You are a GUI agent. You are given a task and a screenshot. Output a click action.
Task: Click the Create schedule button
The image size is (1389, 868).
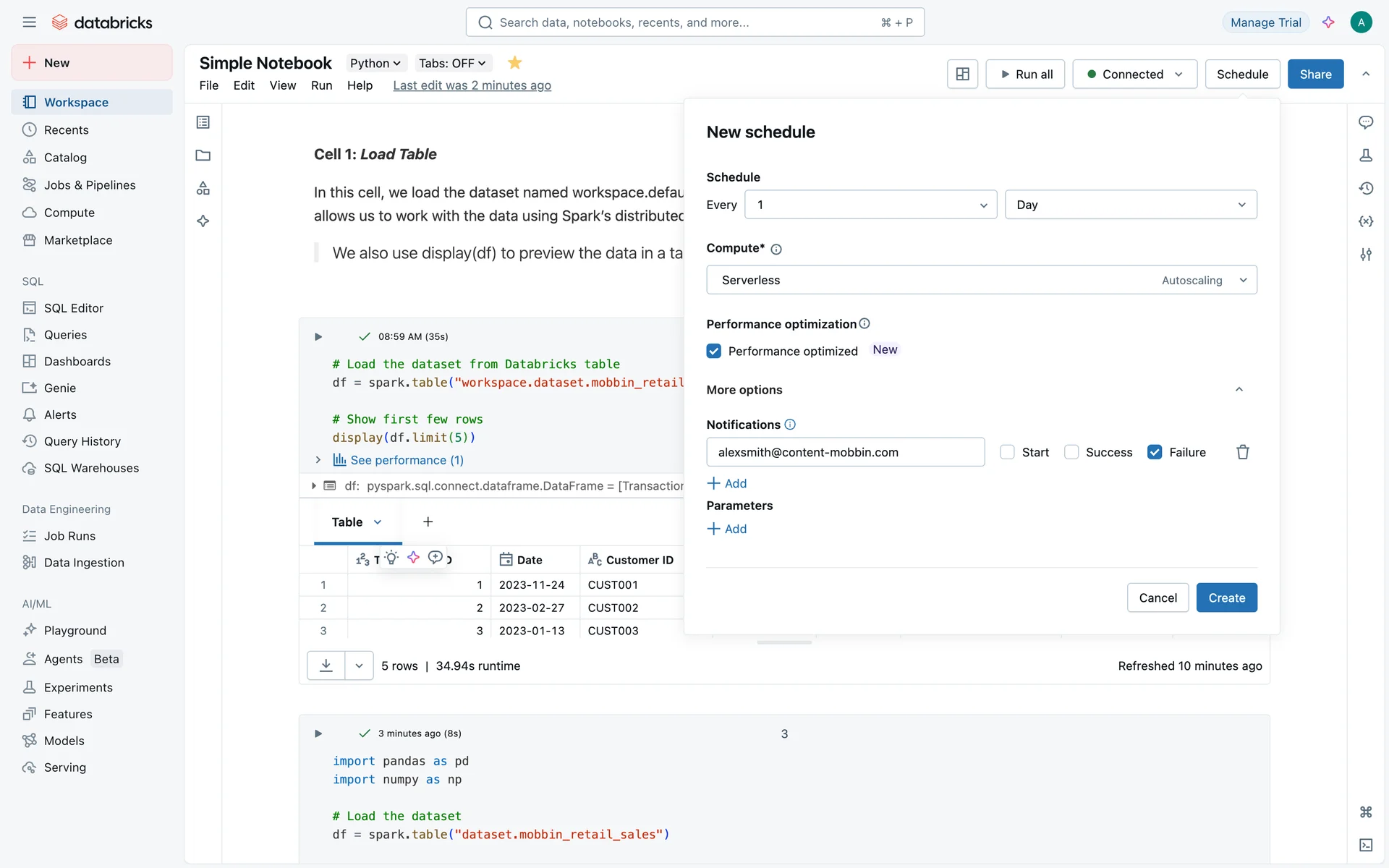point(1226,597)
